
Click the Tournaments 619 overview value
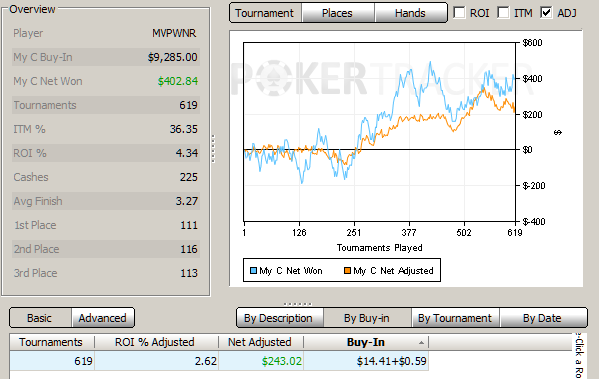pyautogui.click(x=189, y=105)
